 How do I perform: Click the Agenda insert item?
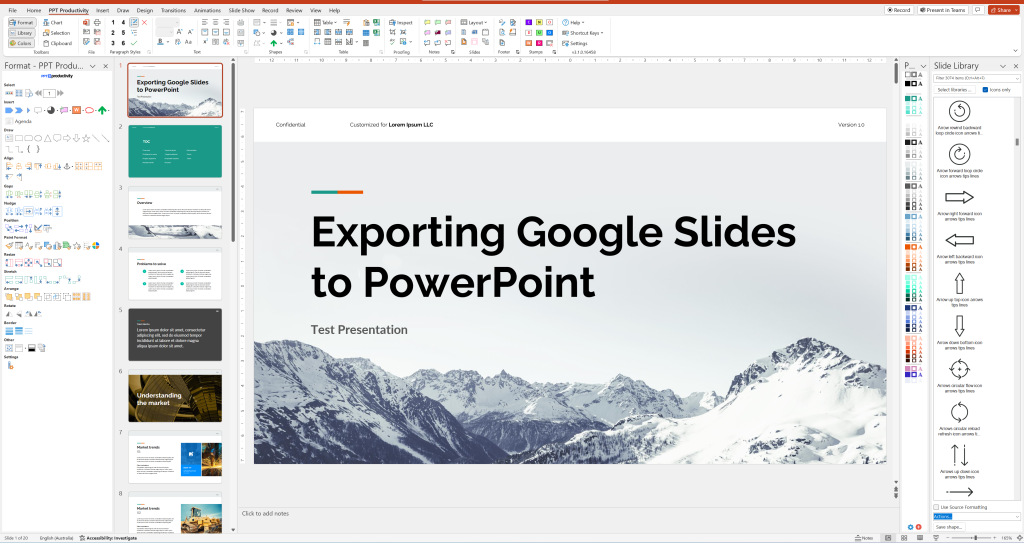[18, 121]
